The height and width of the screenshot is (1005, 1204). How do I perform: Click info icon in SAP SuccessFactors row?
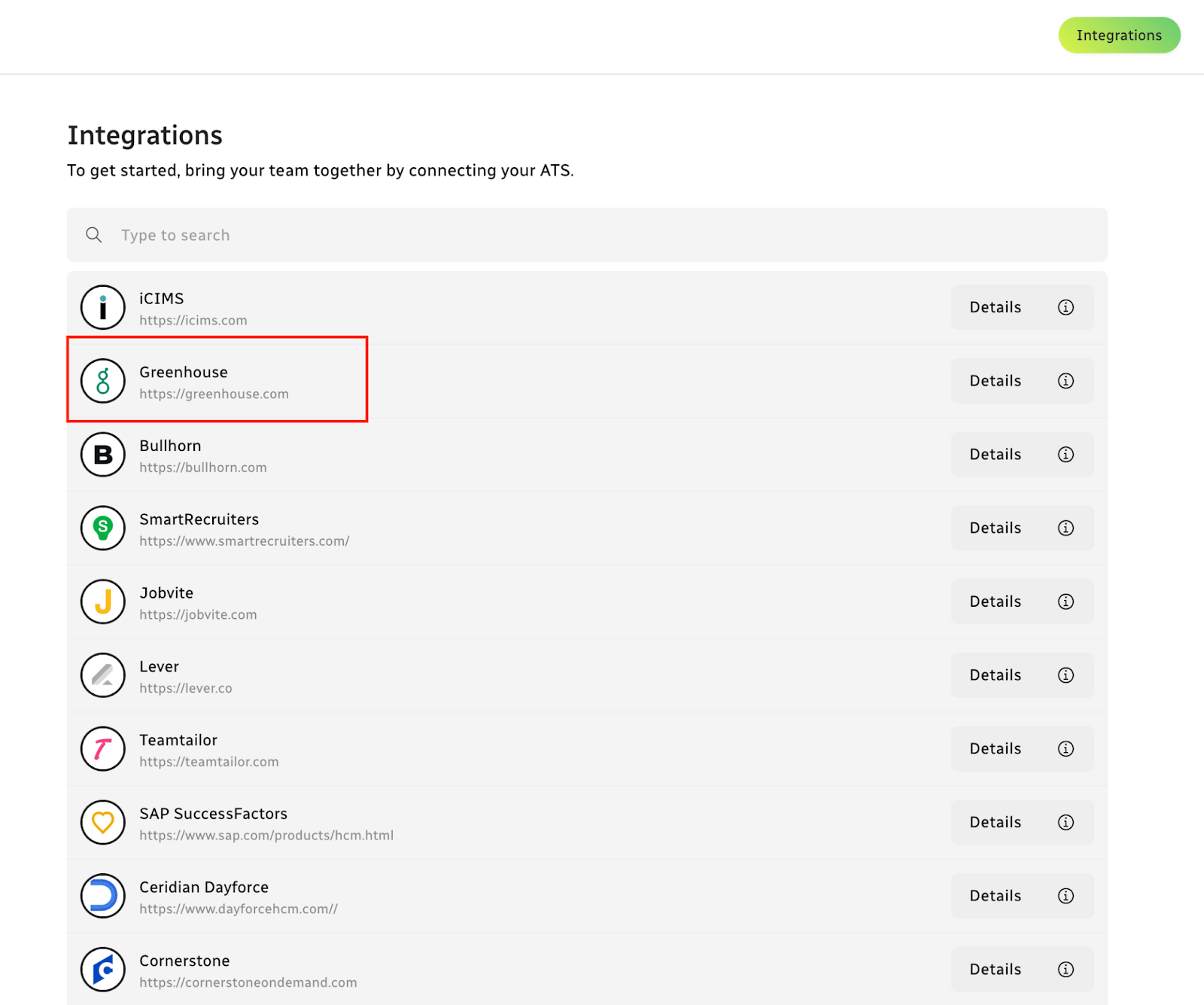click(1066, 822)
